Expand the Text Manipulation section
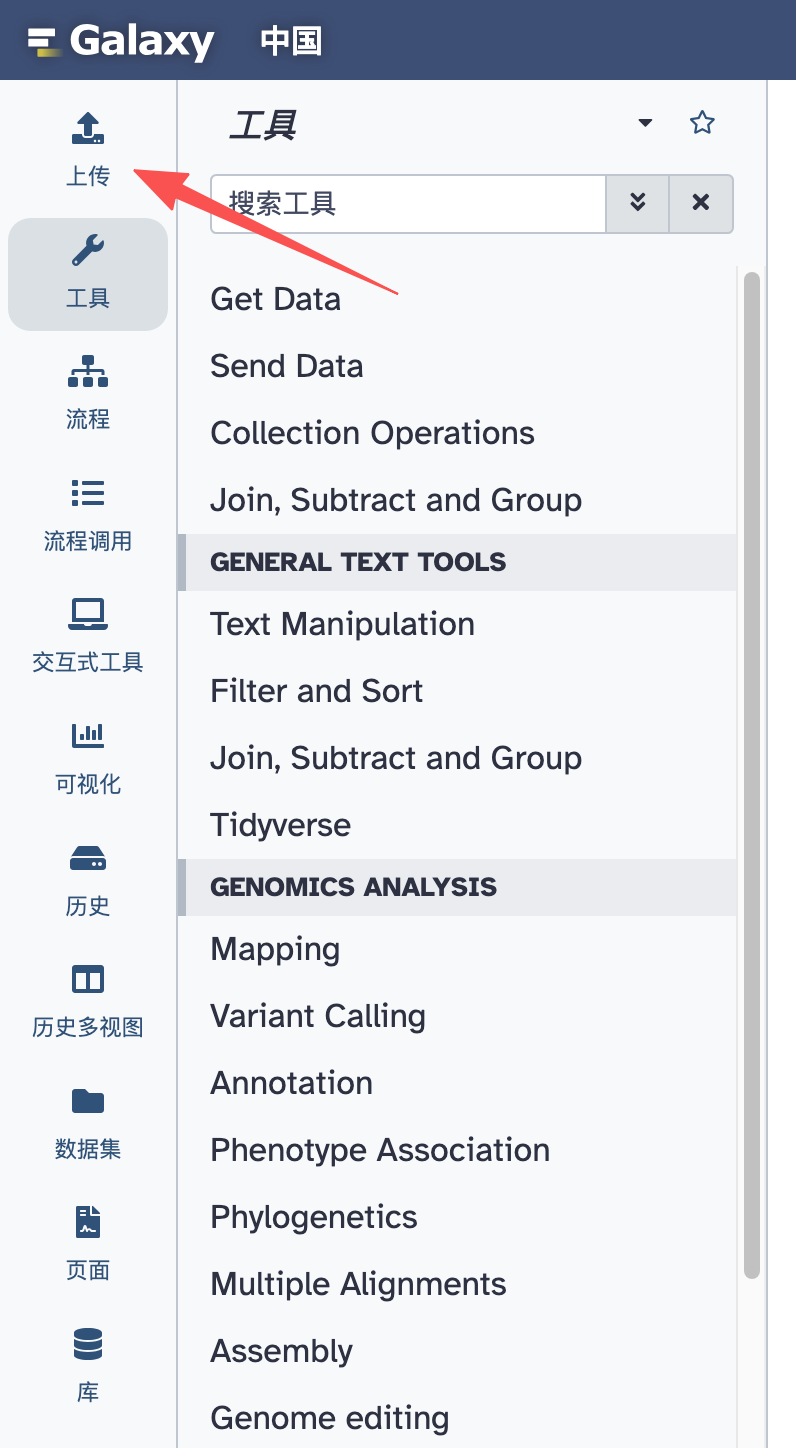The width and height of the screenshot is (796, 1448). pyautogui.click(x=342, y=624)
